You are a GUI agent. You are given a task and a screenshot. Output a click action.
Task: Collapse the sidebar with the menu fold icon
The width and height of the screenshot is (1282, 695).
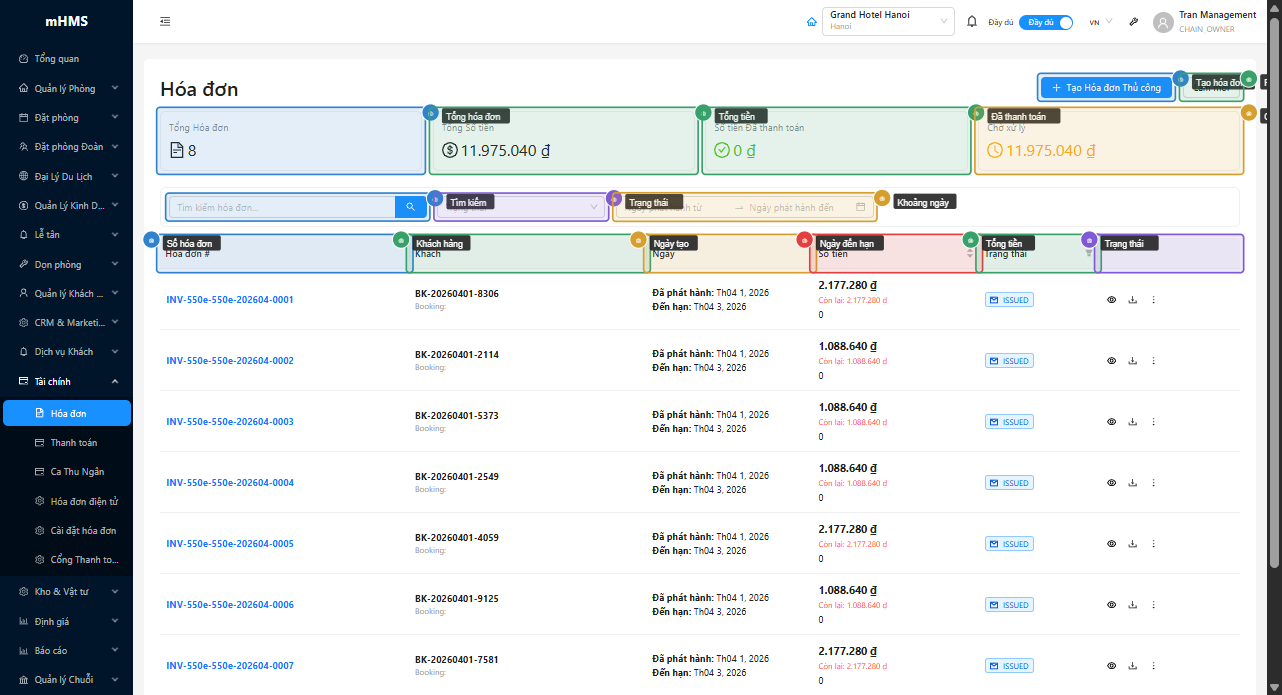pyautogui.click(x=165, y=22)
